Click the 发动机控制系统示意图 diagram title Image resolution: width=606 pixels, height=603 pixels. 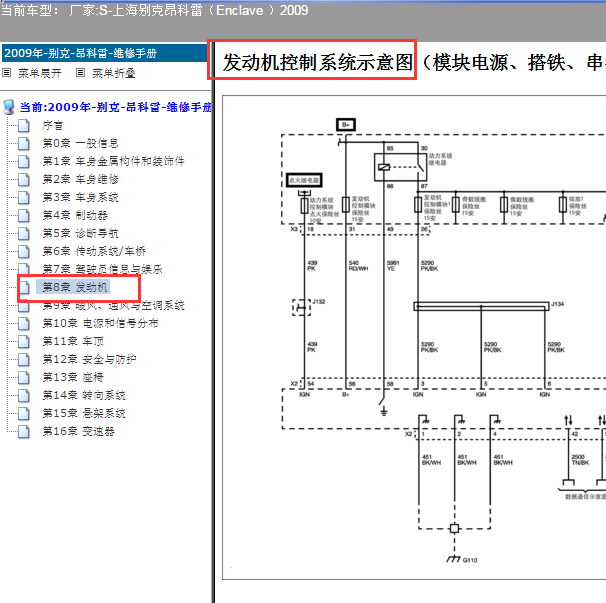[x=318, y=63]
